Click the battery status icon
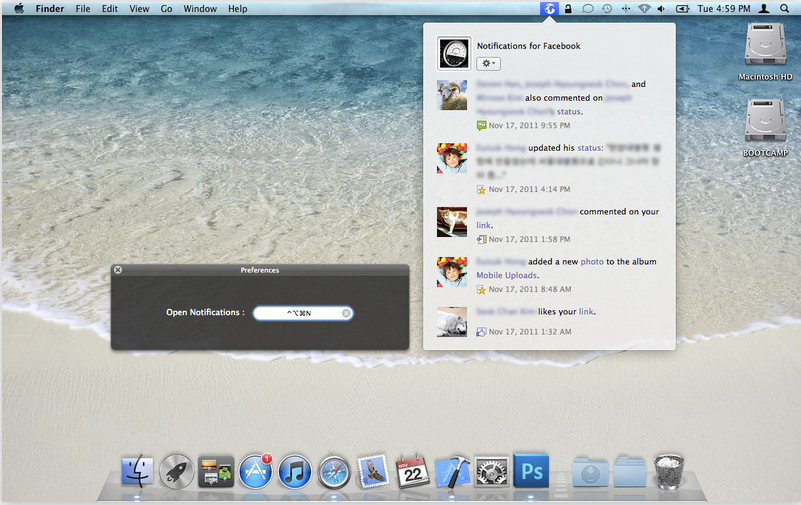This screenshot has height=505, width=801. click(682, 9)
